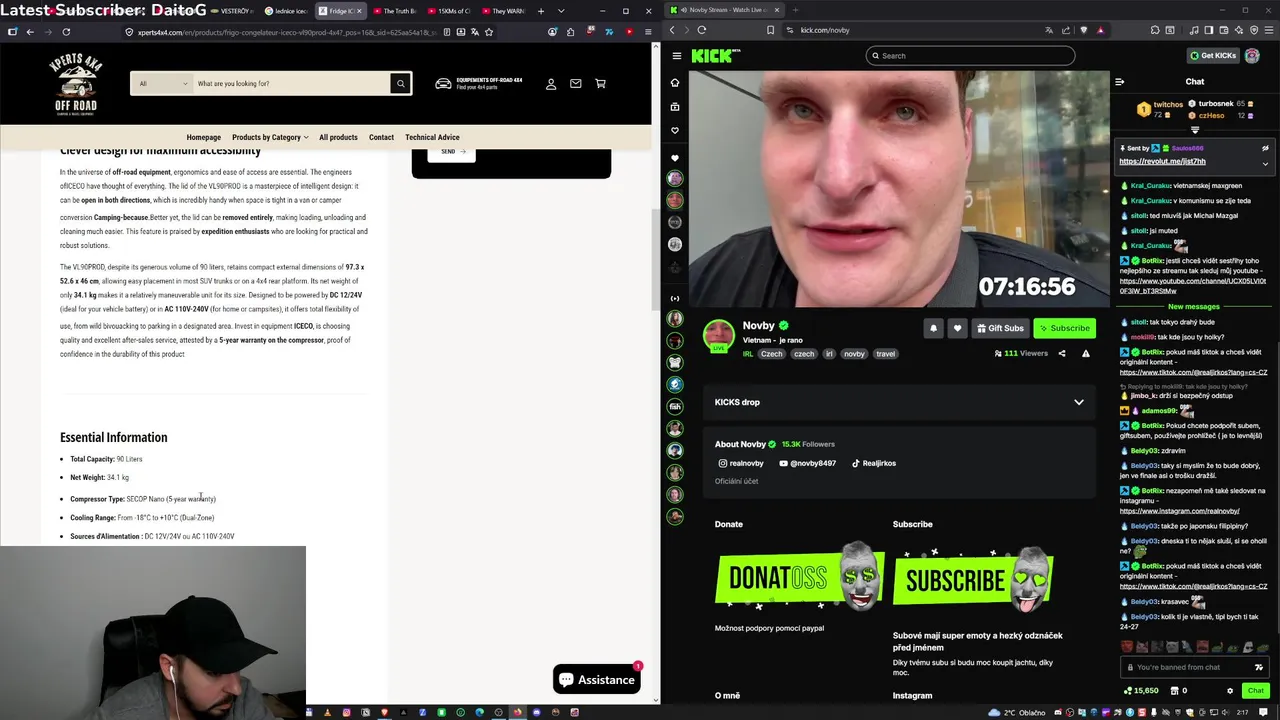Screen dimensions: 1280x720
Task: Open Xperts4x4 contact envelope icon
Action: (x=576, y=84)
